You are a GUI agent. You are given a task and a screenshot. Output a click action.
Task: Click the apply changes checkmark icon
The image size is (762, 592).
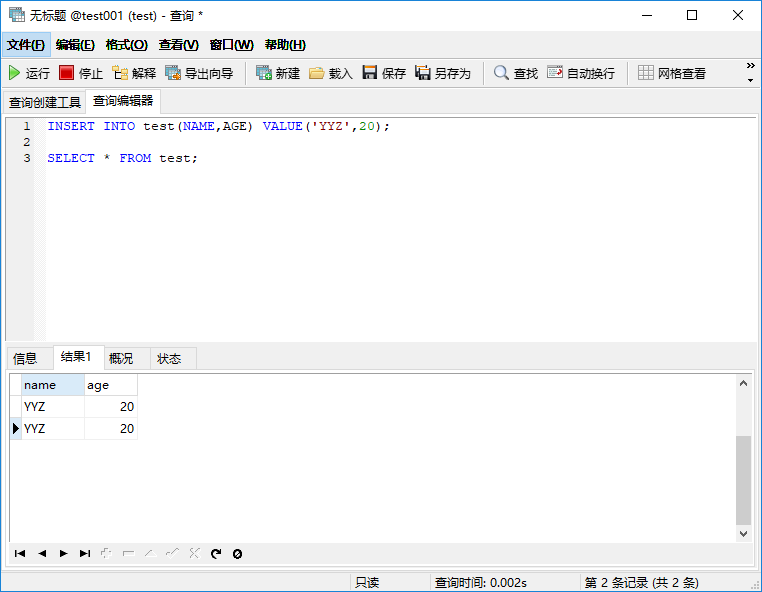[172, 553]
